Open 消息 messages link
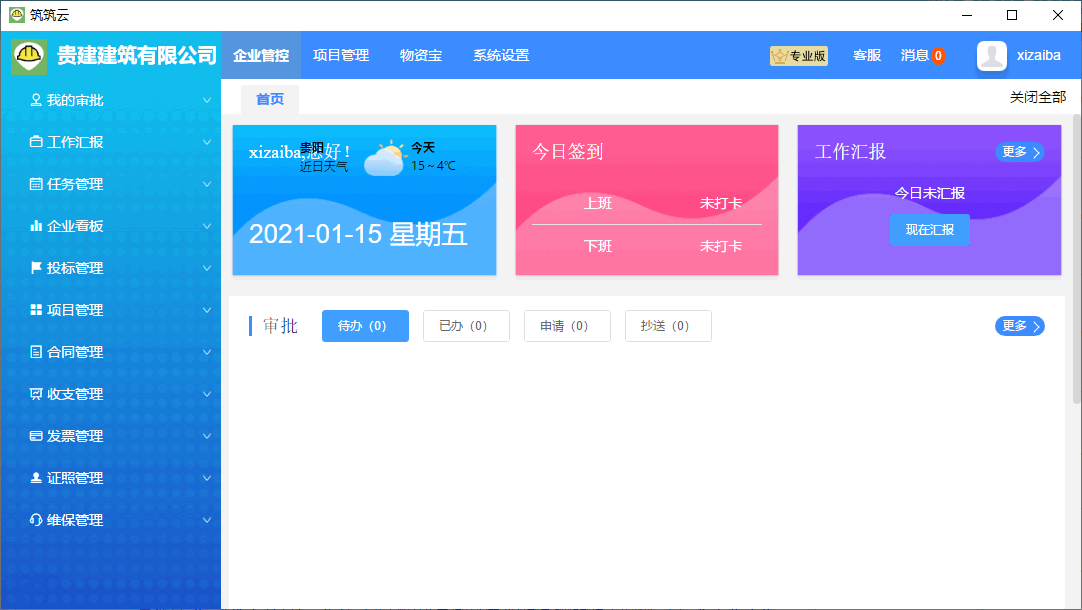This screenshot has width=1082, height=610. [x=914, y=55]
